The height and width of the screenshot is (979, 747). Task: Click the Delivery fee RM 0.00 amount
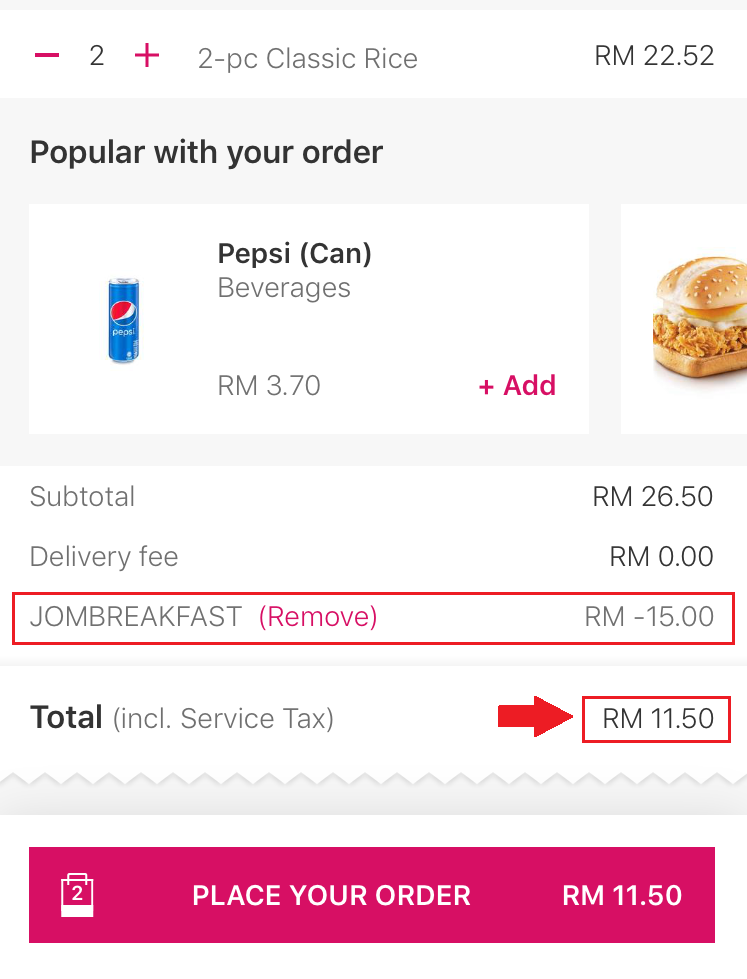[x=661, y=557]
